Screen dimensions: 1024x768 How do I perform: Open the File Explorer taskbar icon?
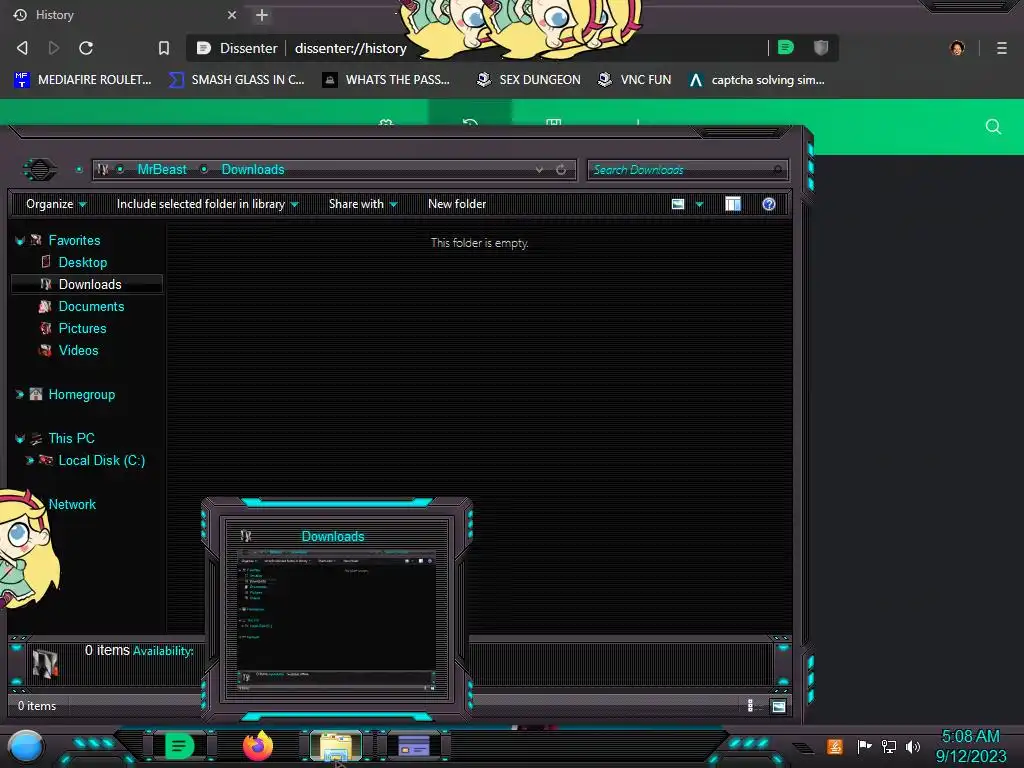click(x=336, y=746)
